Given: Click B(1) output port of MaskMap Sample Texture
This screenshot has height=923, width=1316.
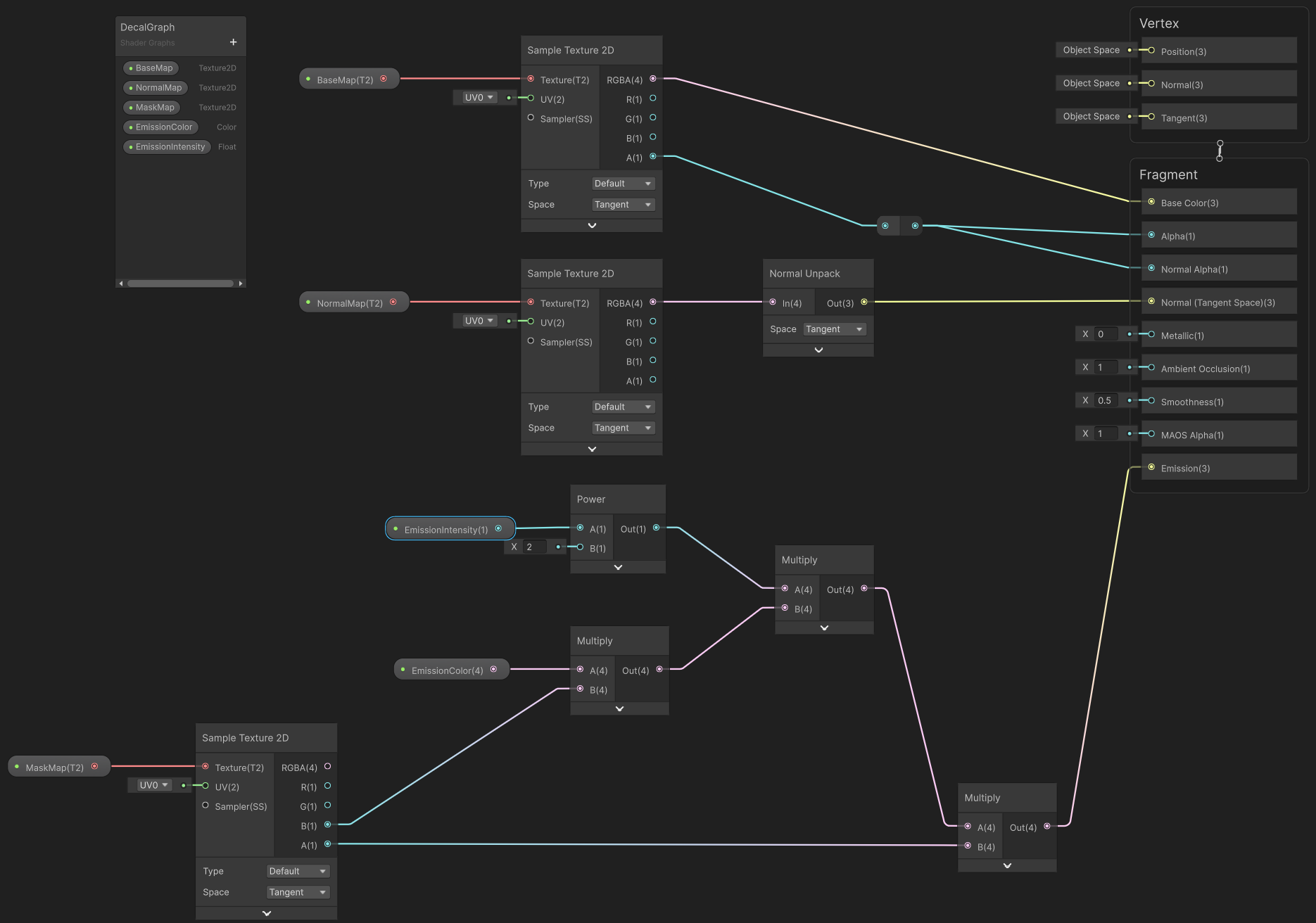Looking at the screenshot, I should point(328,825).
